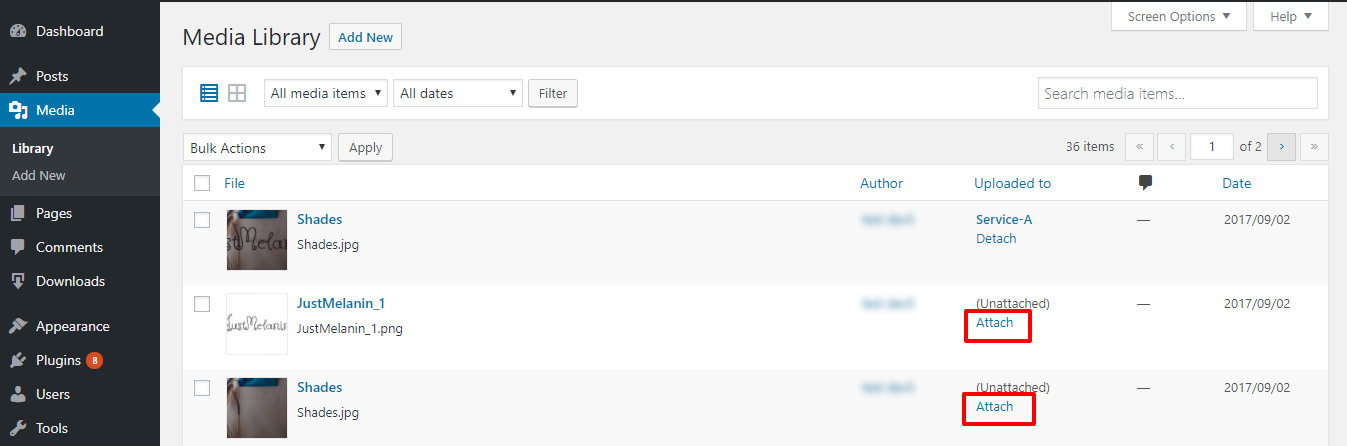Switch to grid view icon
This screenshot has width=1347, height=446.
pos(237,93)
